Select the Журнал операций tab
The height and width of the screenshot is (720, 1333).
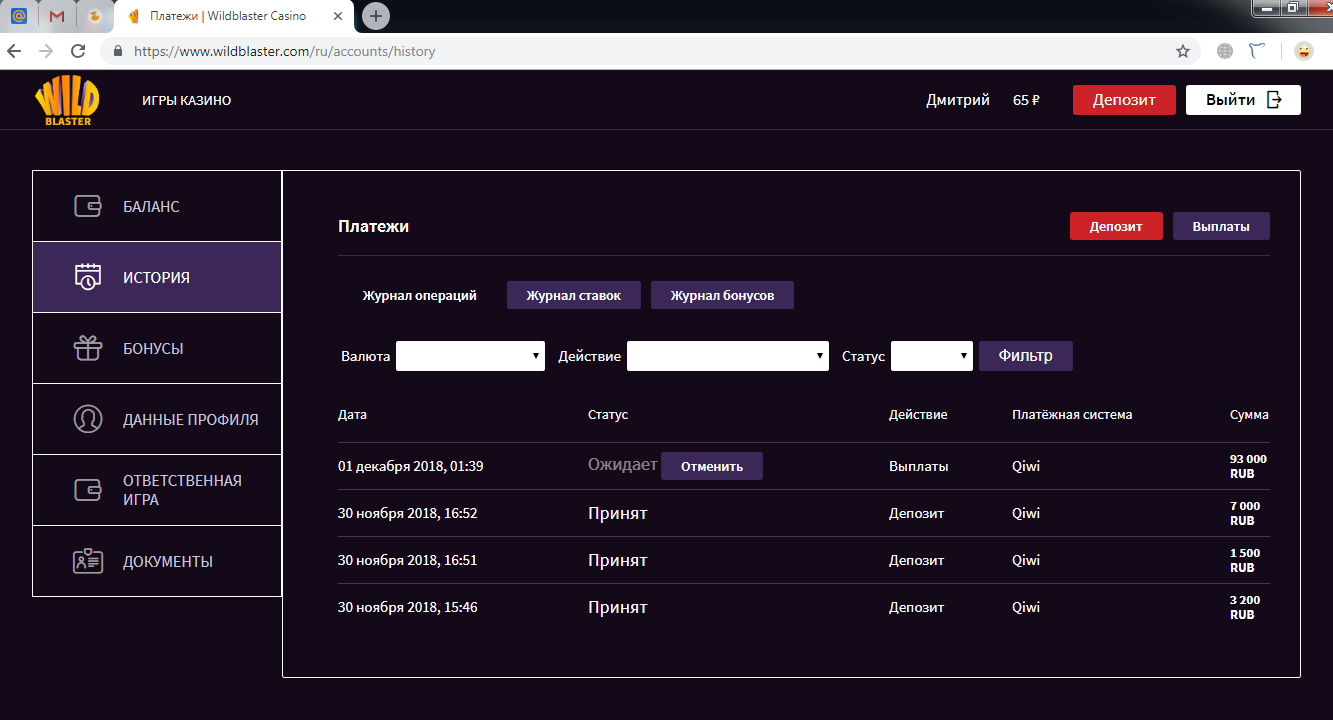pos(419,295)
